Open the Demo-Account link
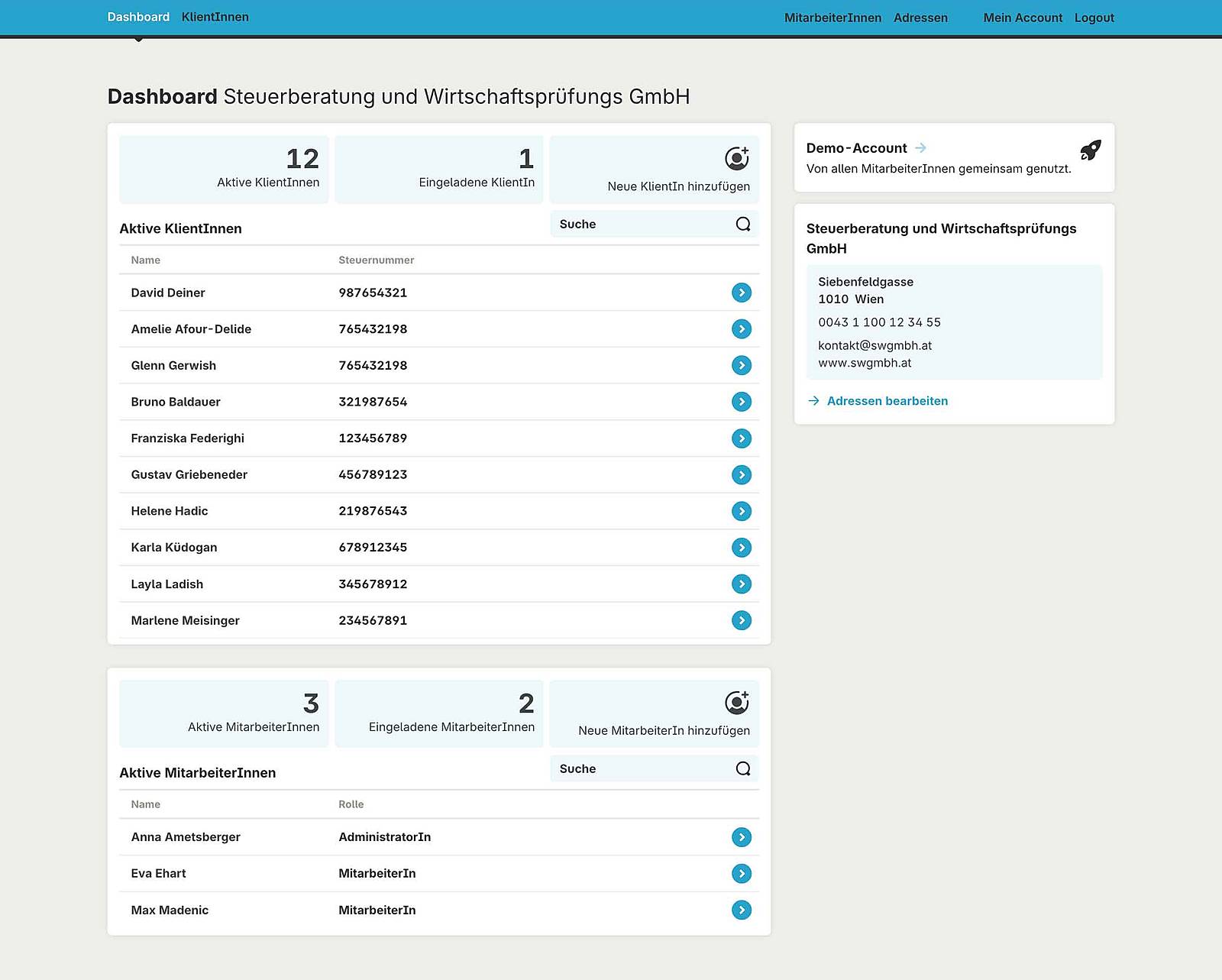 click(857, 148)
